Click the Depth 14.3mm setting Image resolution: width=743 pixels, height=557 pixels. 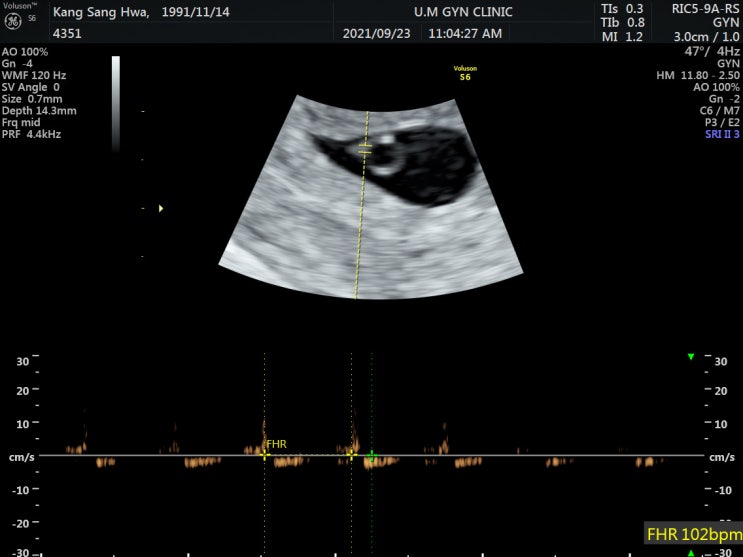39,111
